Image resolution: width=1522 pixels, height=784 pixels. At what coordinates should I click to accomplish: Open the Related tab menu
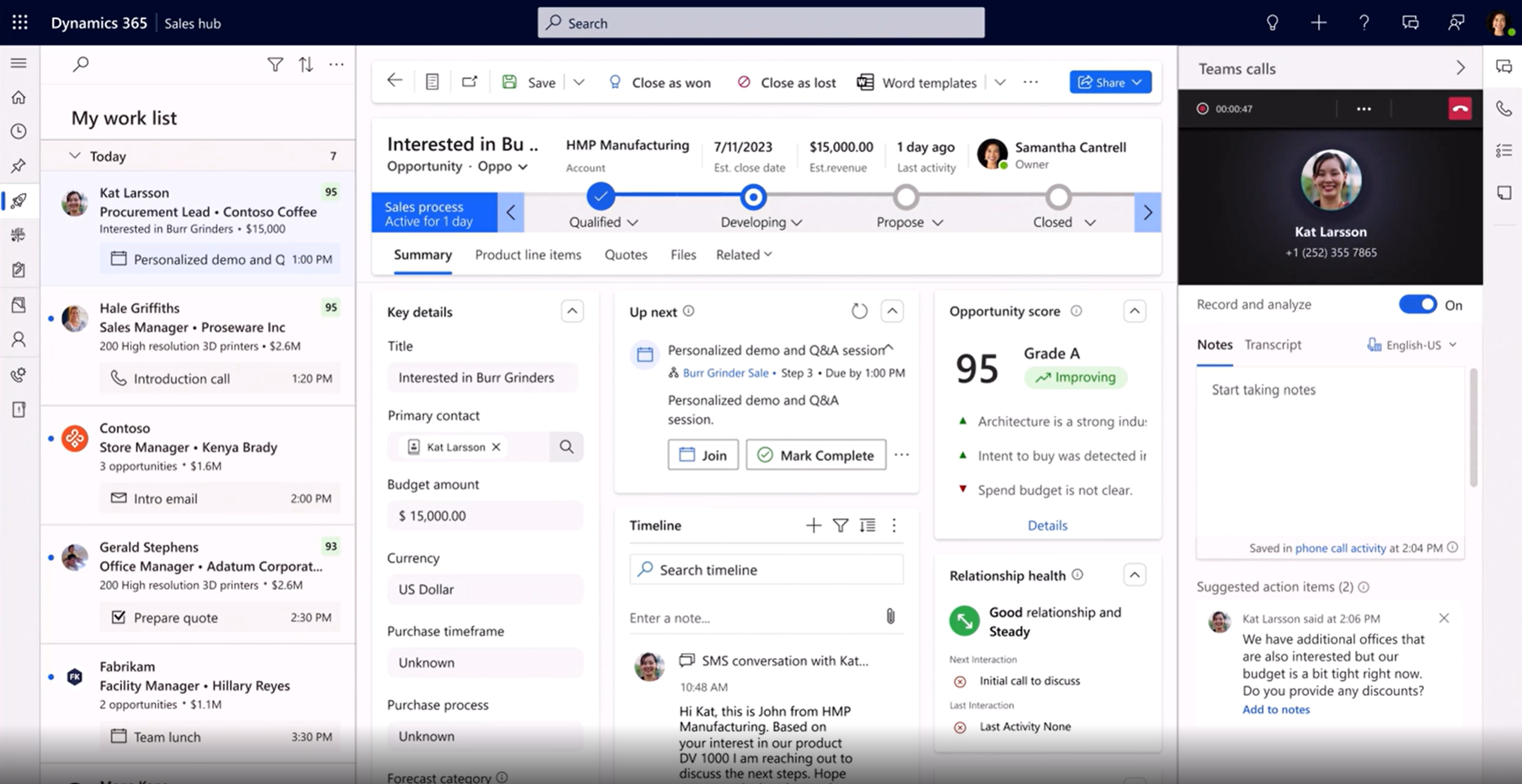click(x=743, y=255)
